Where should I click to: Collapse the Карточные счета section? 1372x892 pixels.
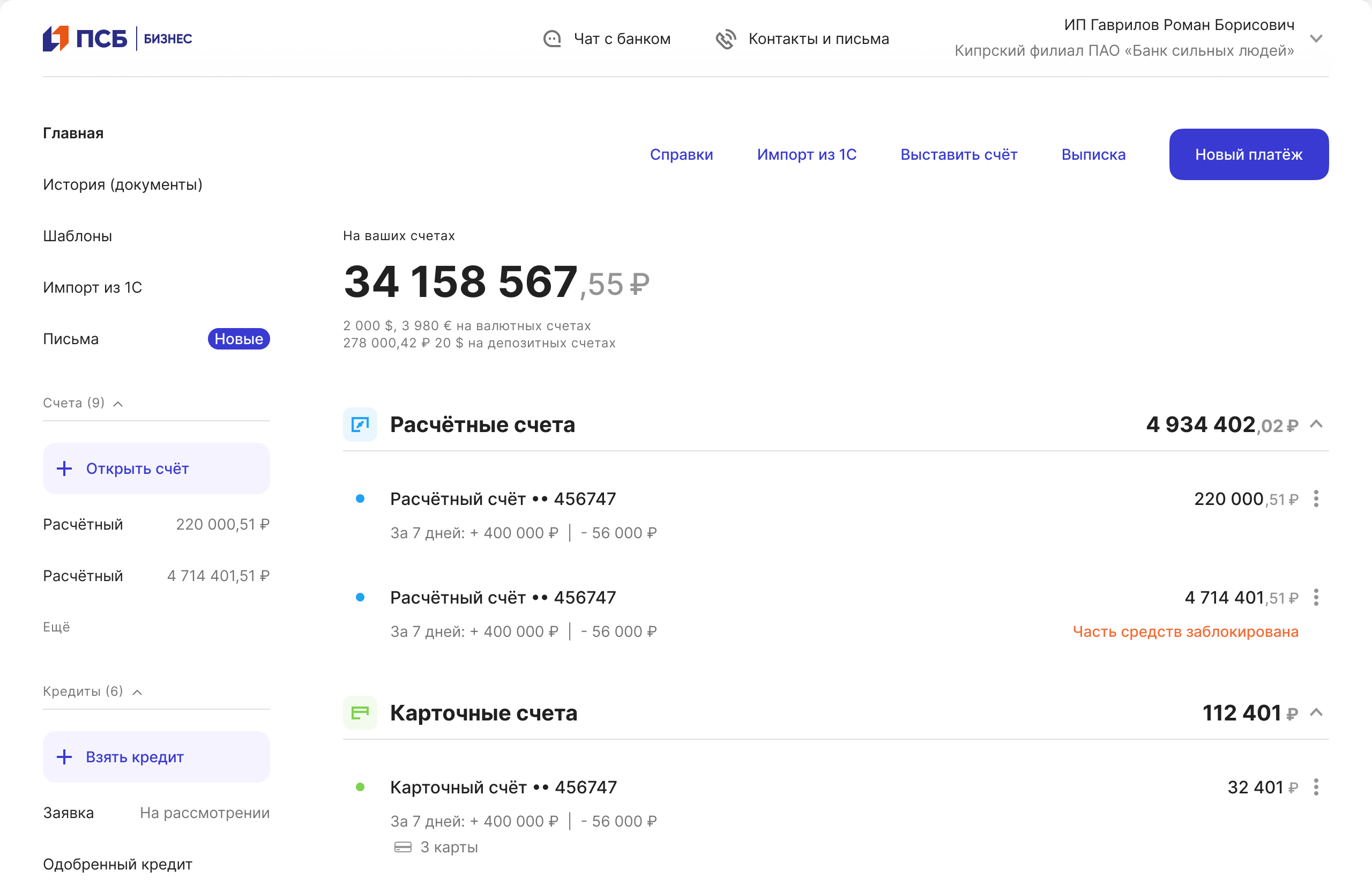tap(1316, 712)
